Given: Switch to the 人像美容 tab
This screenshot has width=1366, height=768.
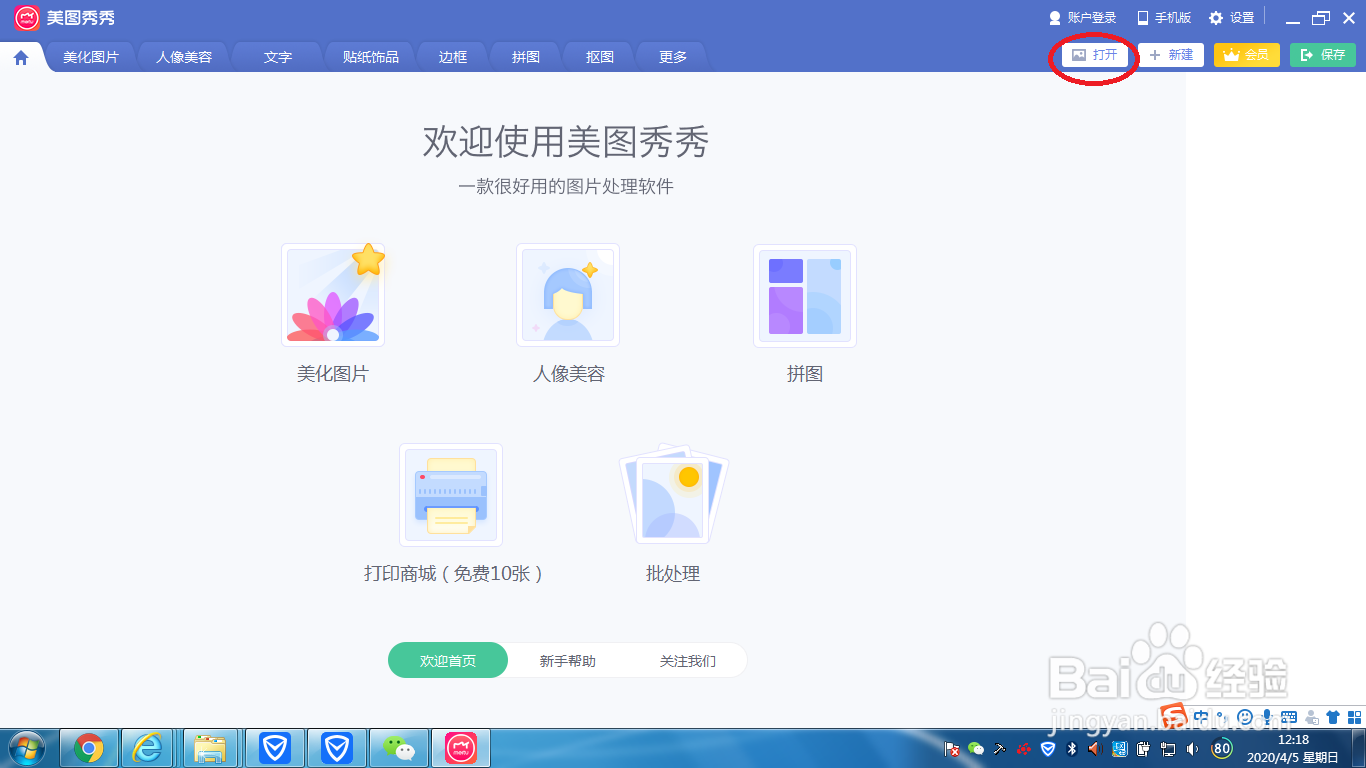Looking at the screenshot, I should 184,57.
